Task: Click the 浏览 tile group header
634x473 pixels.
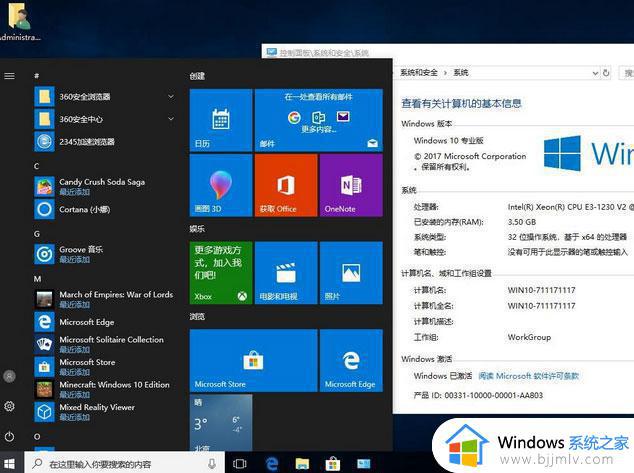Action: pyautogui.click(x=197, y=317)
